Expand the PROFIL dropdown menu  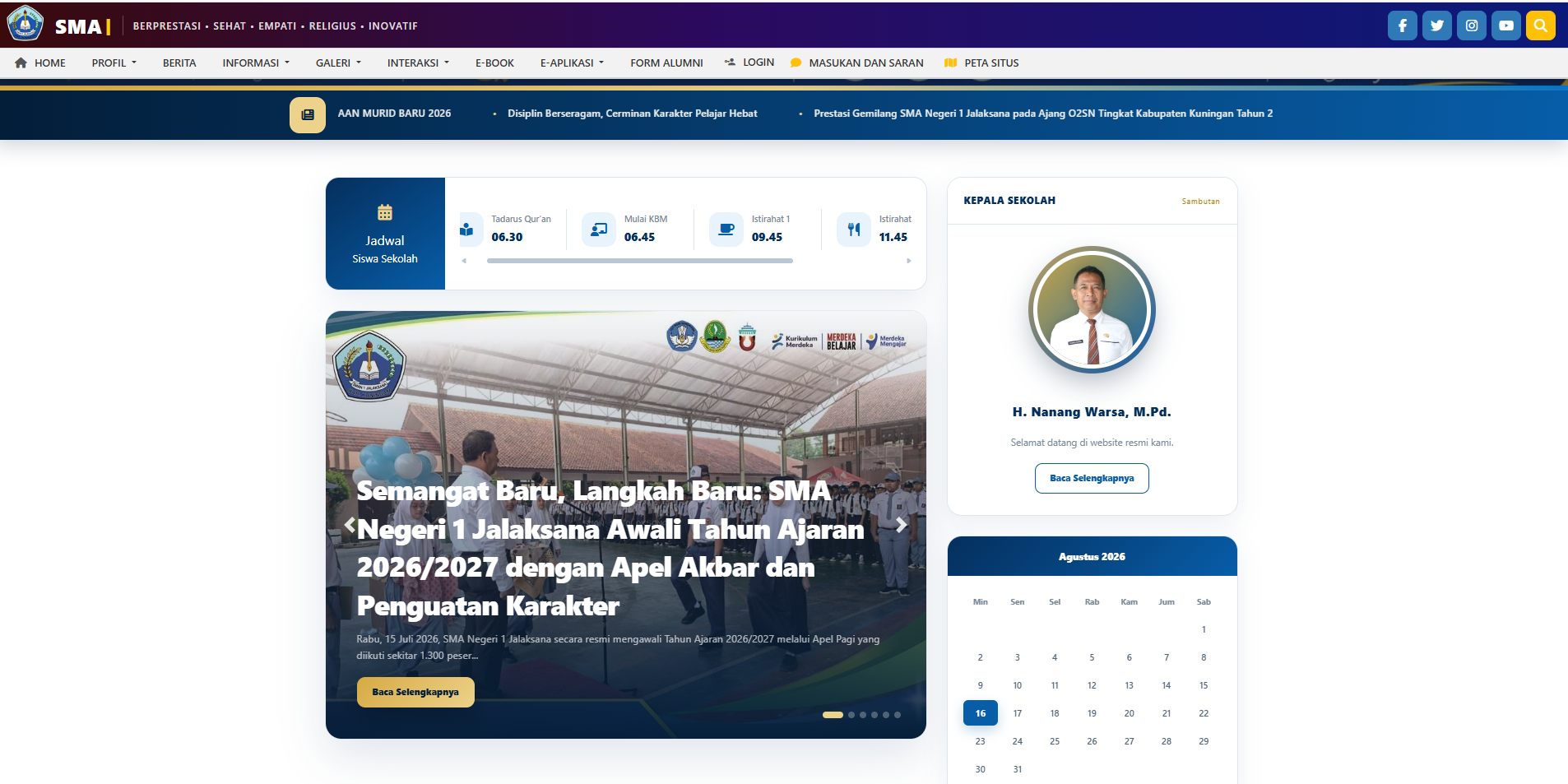(x=114, y=63)
